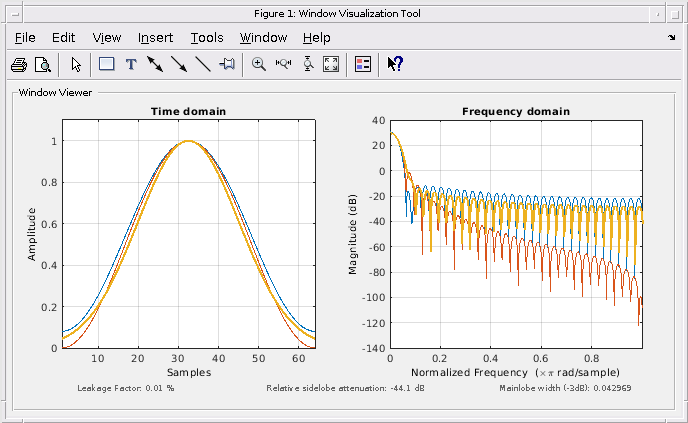This screenshot has height=423, width=688.
Task: Open the Tools menu
Action: coord(207,38)
